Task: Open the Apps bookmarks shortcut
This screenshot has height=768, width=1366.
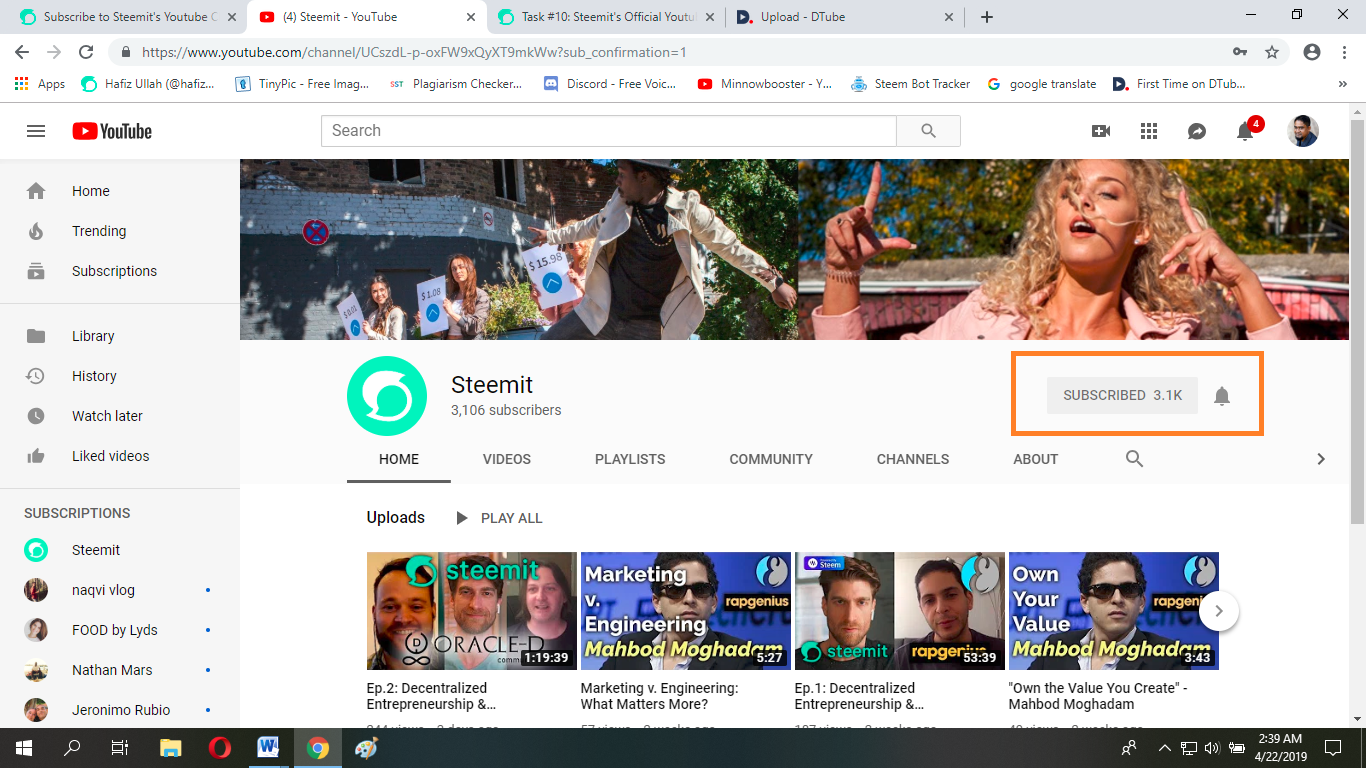Action: pos(40,84)
